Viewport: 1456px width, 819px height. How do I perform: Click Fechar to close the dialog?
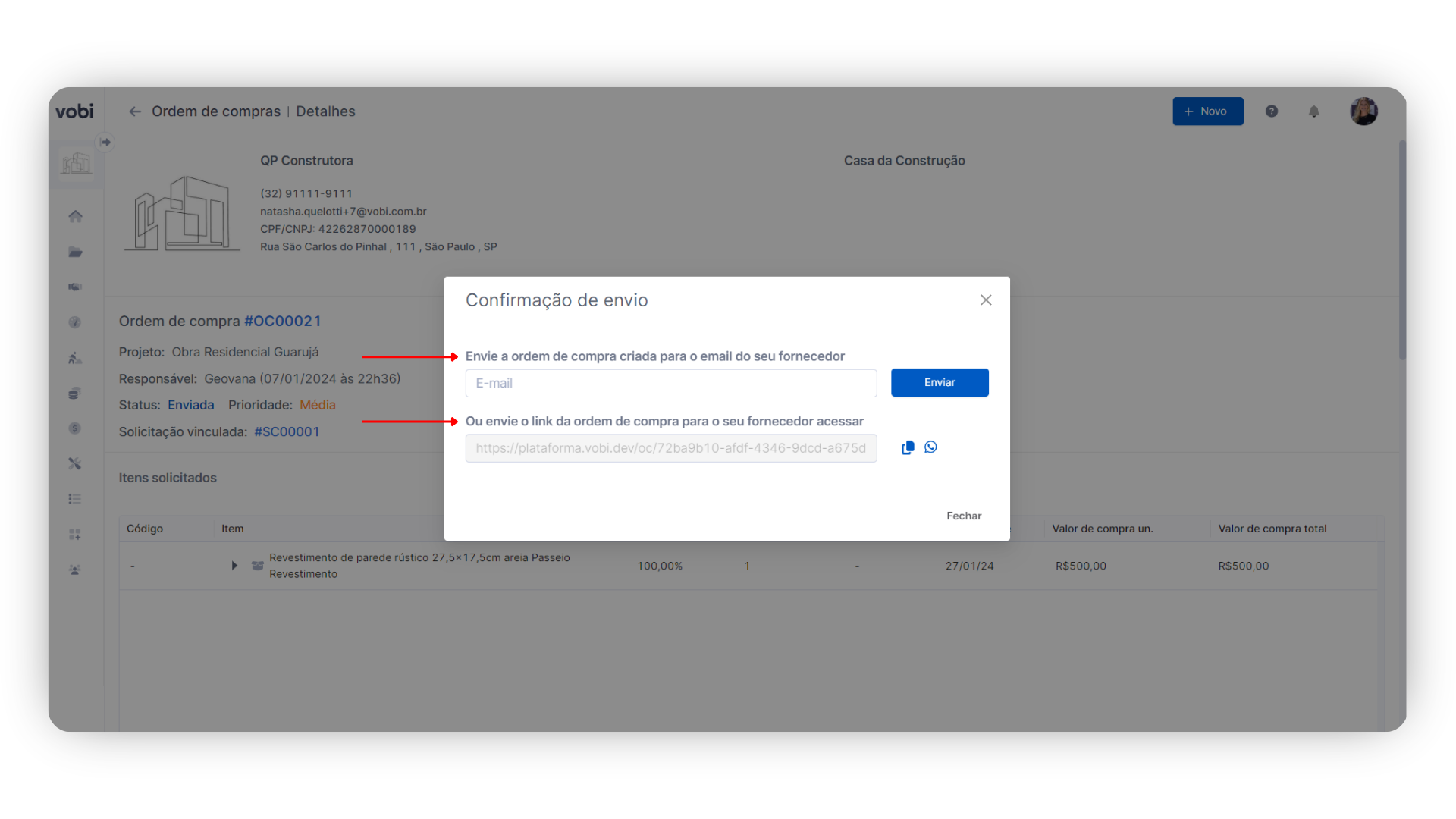click(963, 516)
